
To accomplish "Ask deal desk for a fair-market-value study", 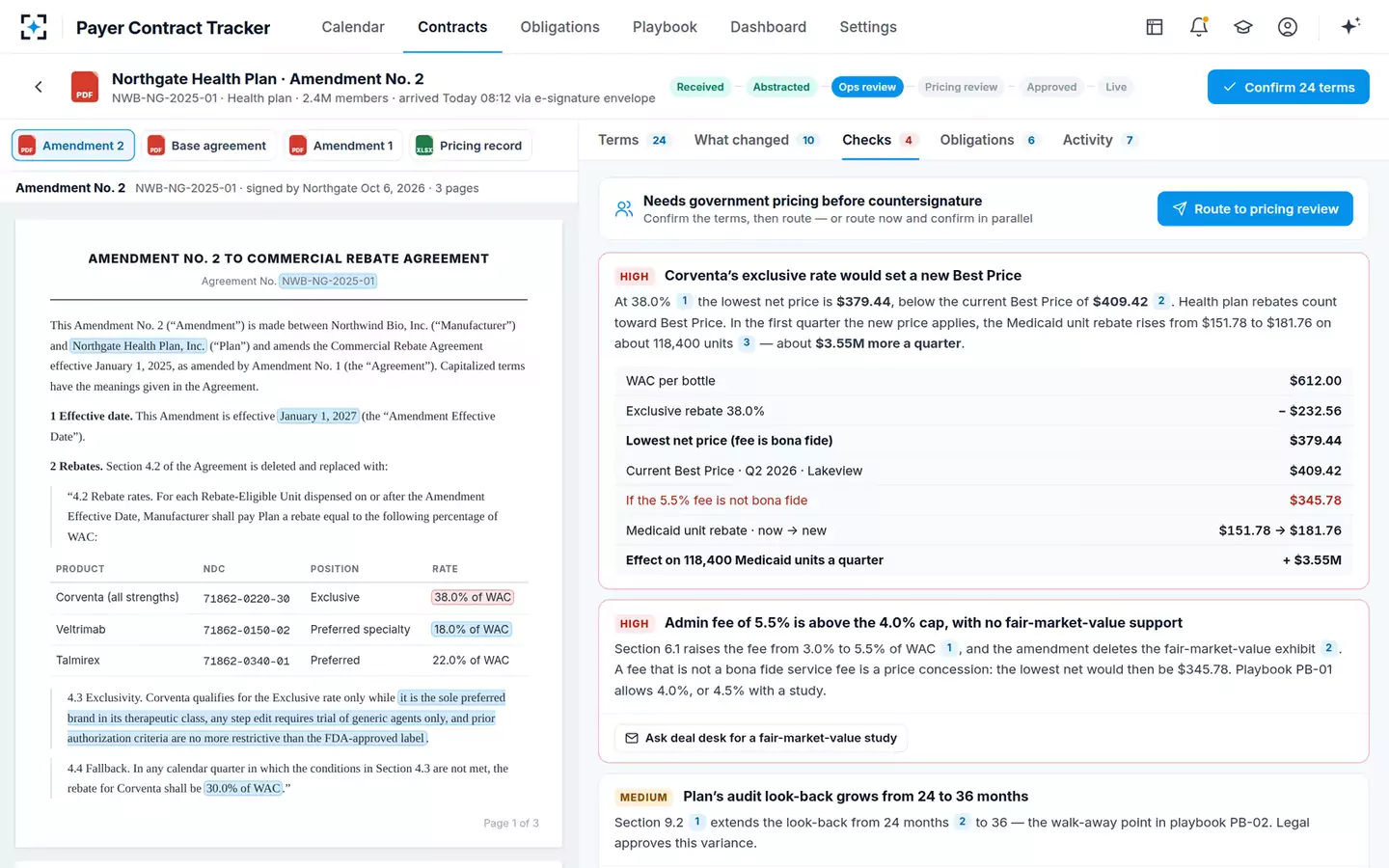I will (x=760, y=738).
